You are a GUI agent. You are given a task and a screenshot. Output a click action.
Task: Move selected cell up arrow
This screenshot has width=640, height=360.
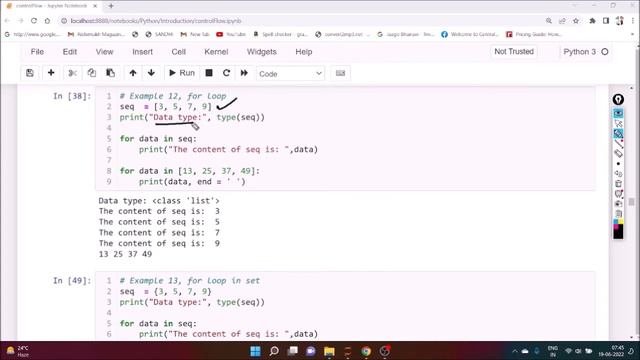pyautogui.click(x=133, y=73)
